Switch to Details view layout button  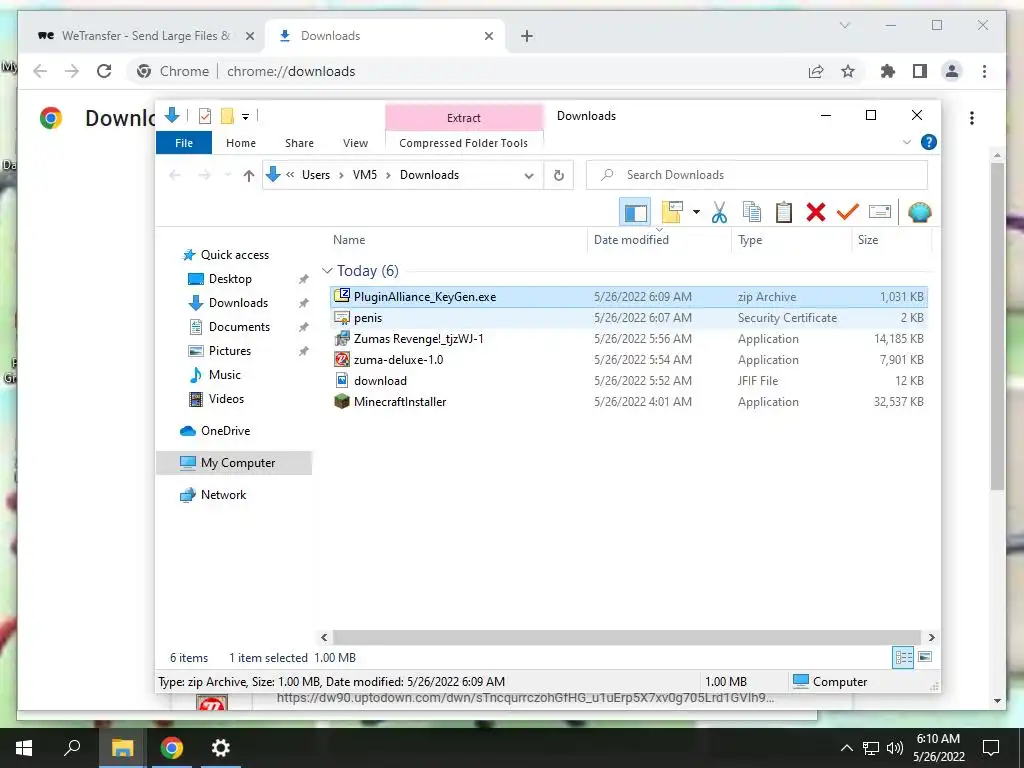coord(903,658)
